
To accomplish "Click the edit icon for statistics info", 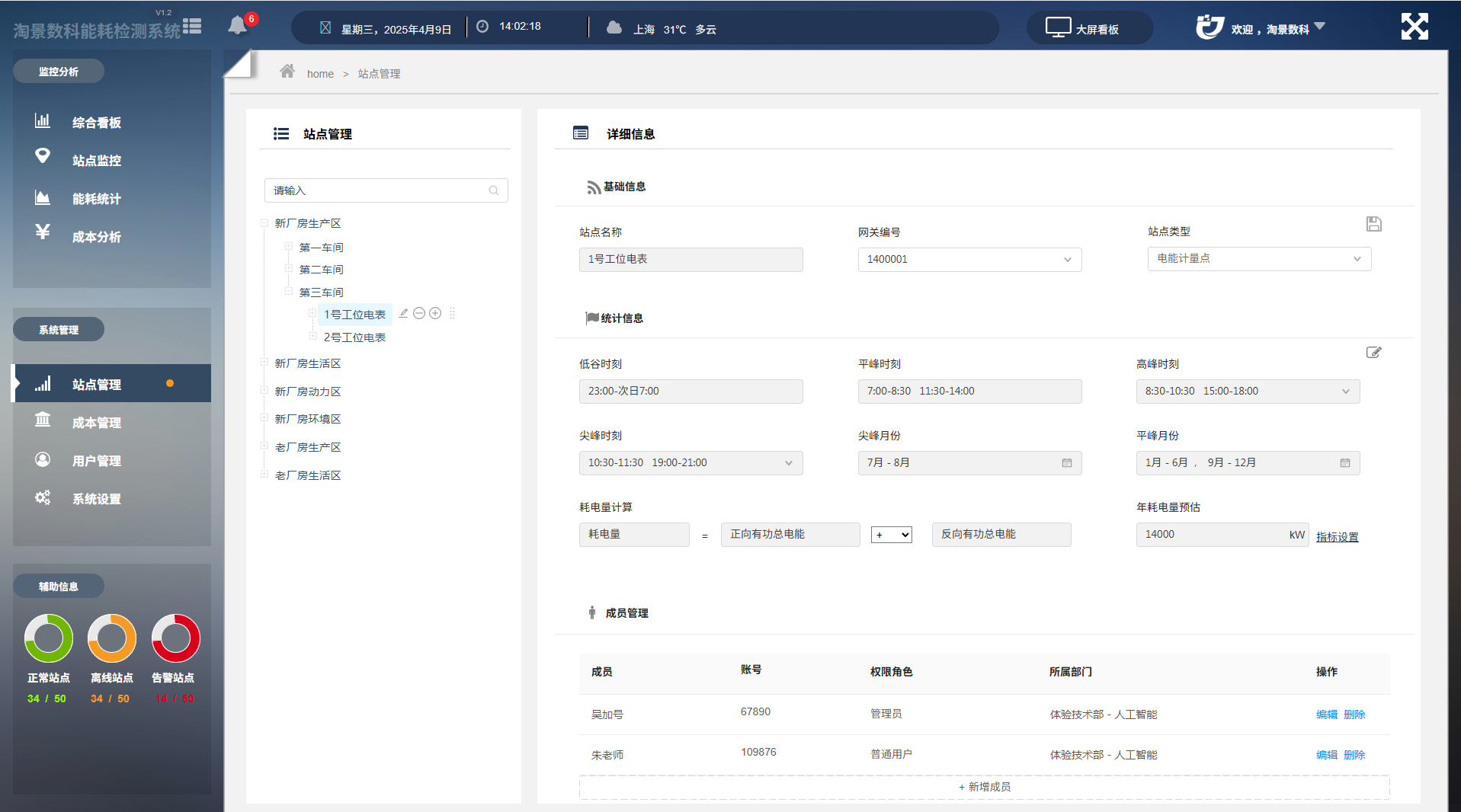I will pyautogui.click(x=1373, y=352).
